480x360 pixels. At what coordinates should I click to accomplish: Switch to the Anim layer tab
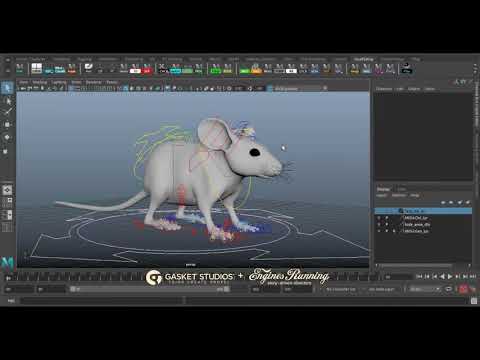click(x=401, y=189)
